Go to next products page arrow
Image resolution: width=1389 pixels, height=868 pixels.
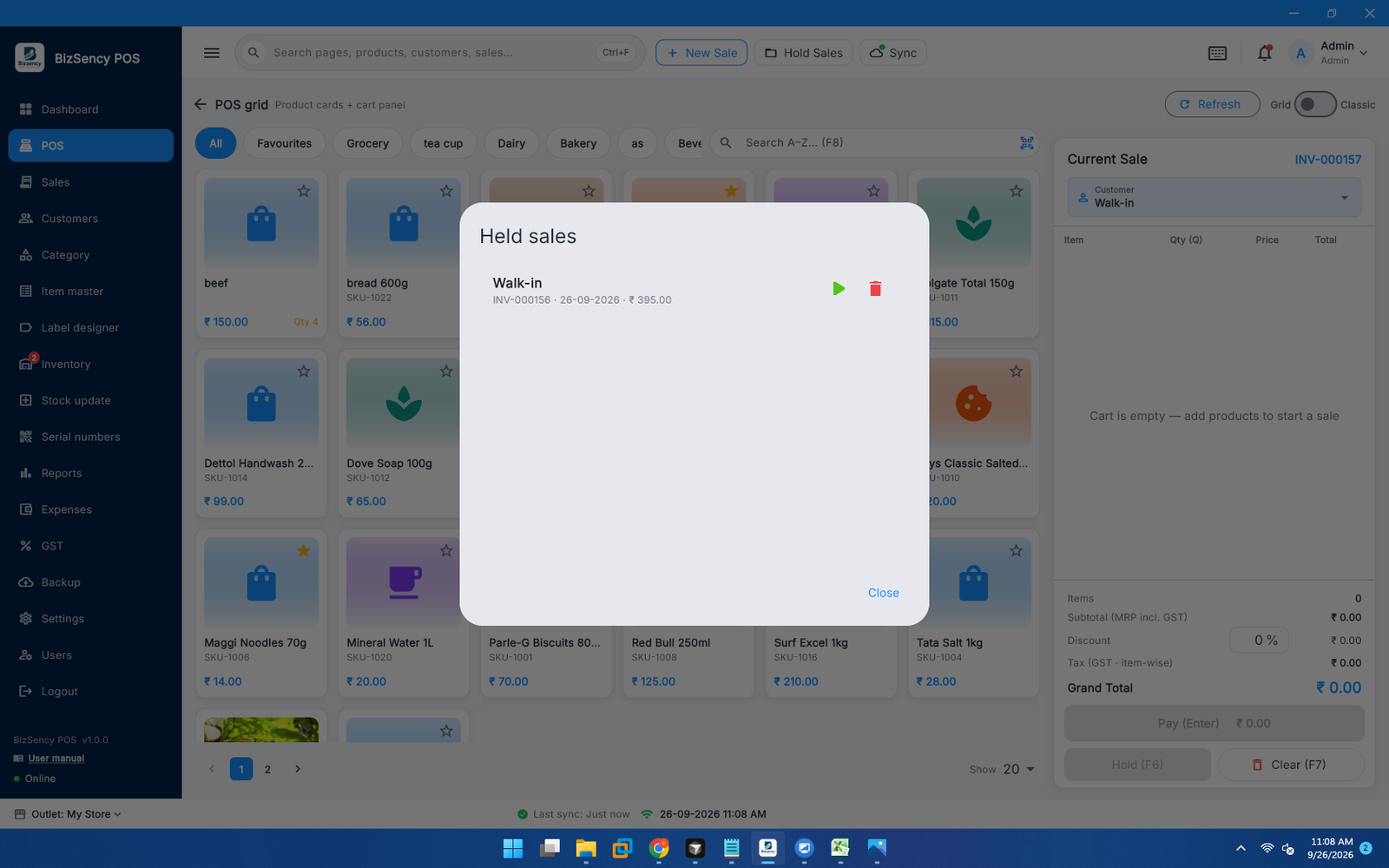click(x=297, y=769)
